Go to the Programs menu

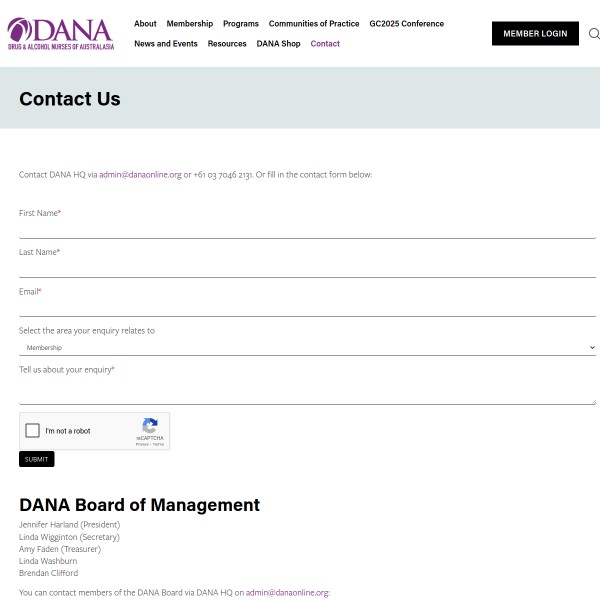241,24
